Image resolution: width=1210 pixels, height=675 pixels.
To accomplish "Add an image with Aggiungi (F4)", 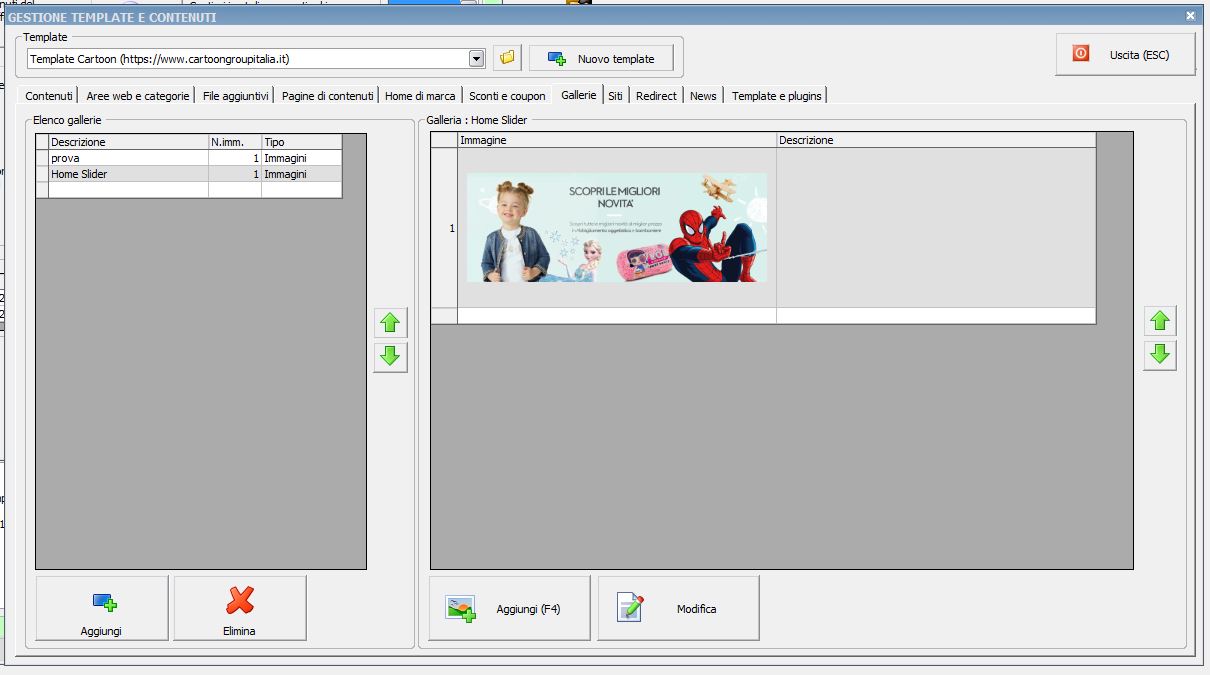I will click(x=510, y=608).
